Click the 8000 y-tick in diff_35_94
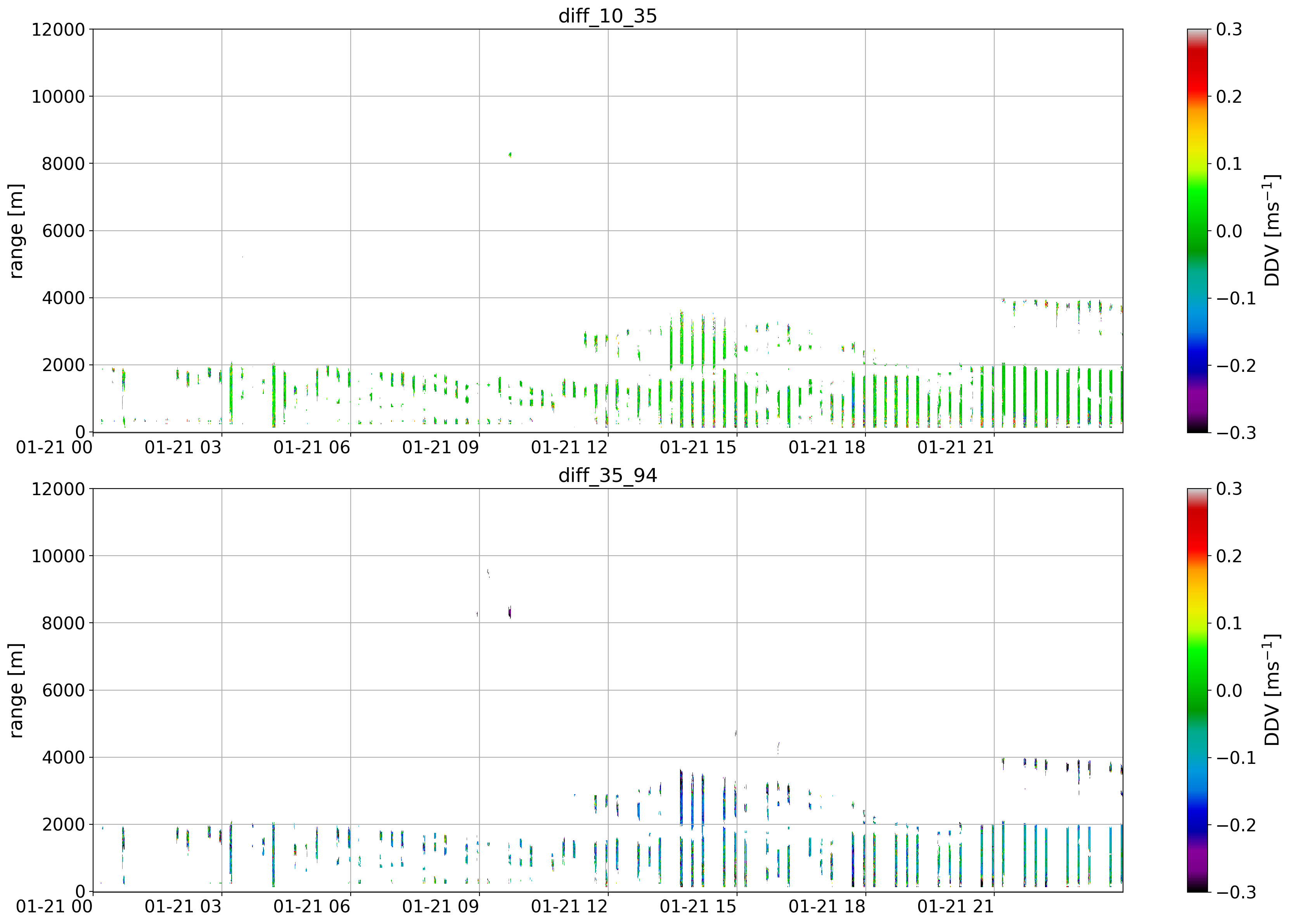 [x=64, y=623]
